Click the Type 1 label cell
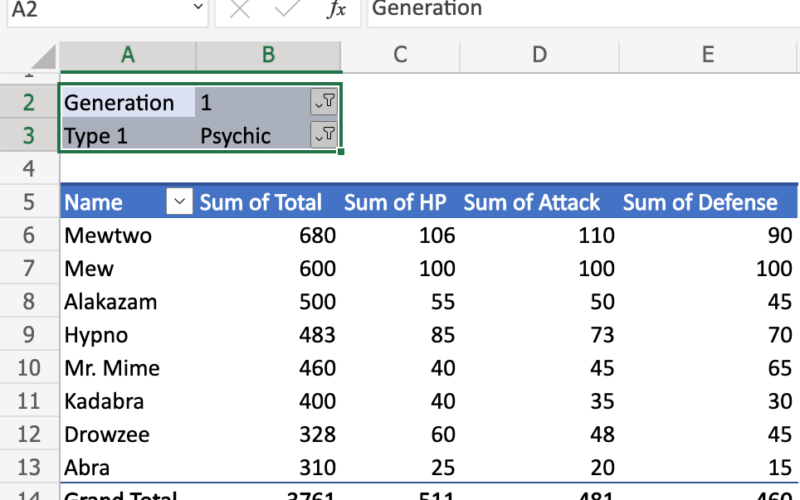 (128, 136)
